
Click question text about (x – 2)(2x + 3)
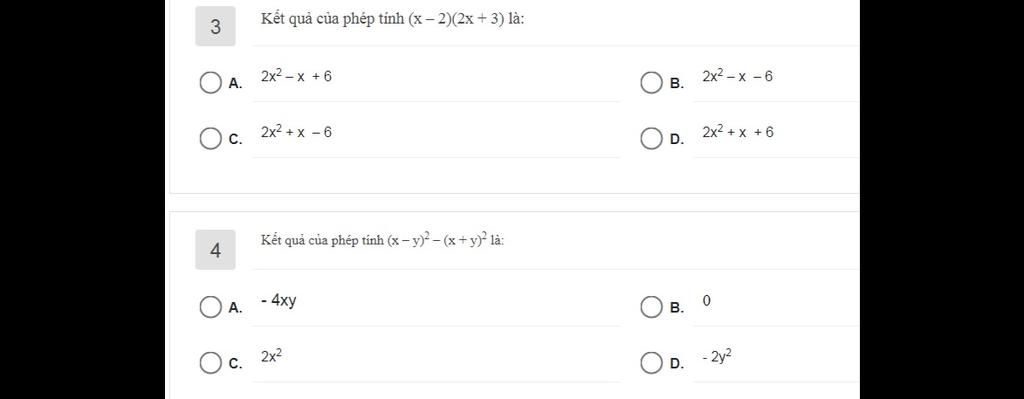point(393,20)
